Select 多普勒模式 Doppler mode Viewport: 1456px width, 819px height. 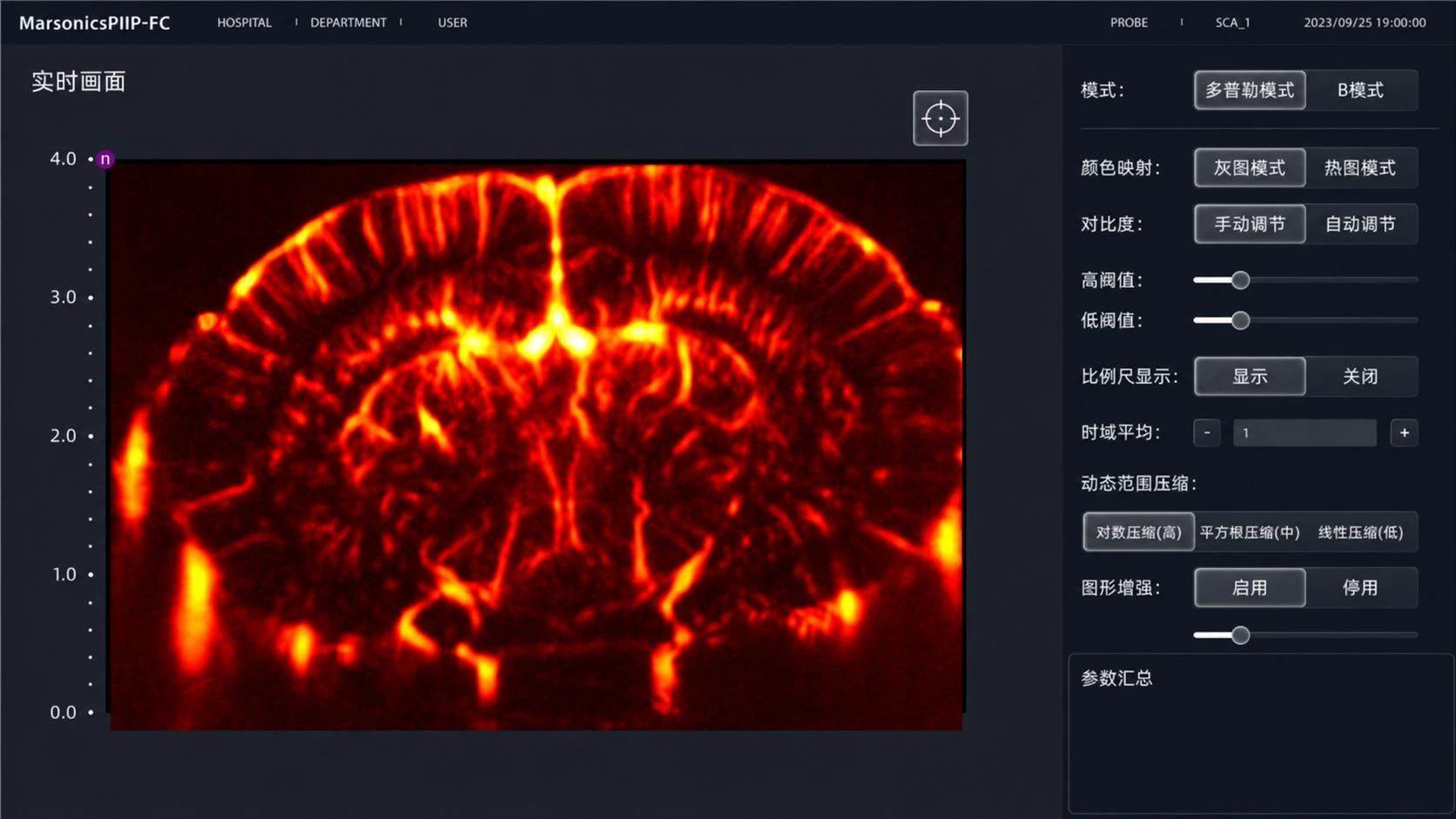tap(1250, 91)
